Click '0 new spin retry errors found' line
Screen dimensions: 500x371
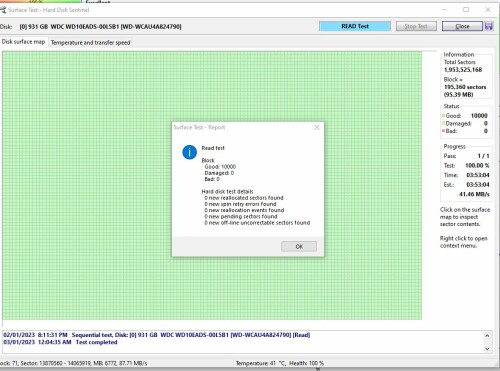pos(240,204)
